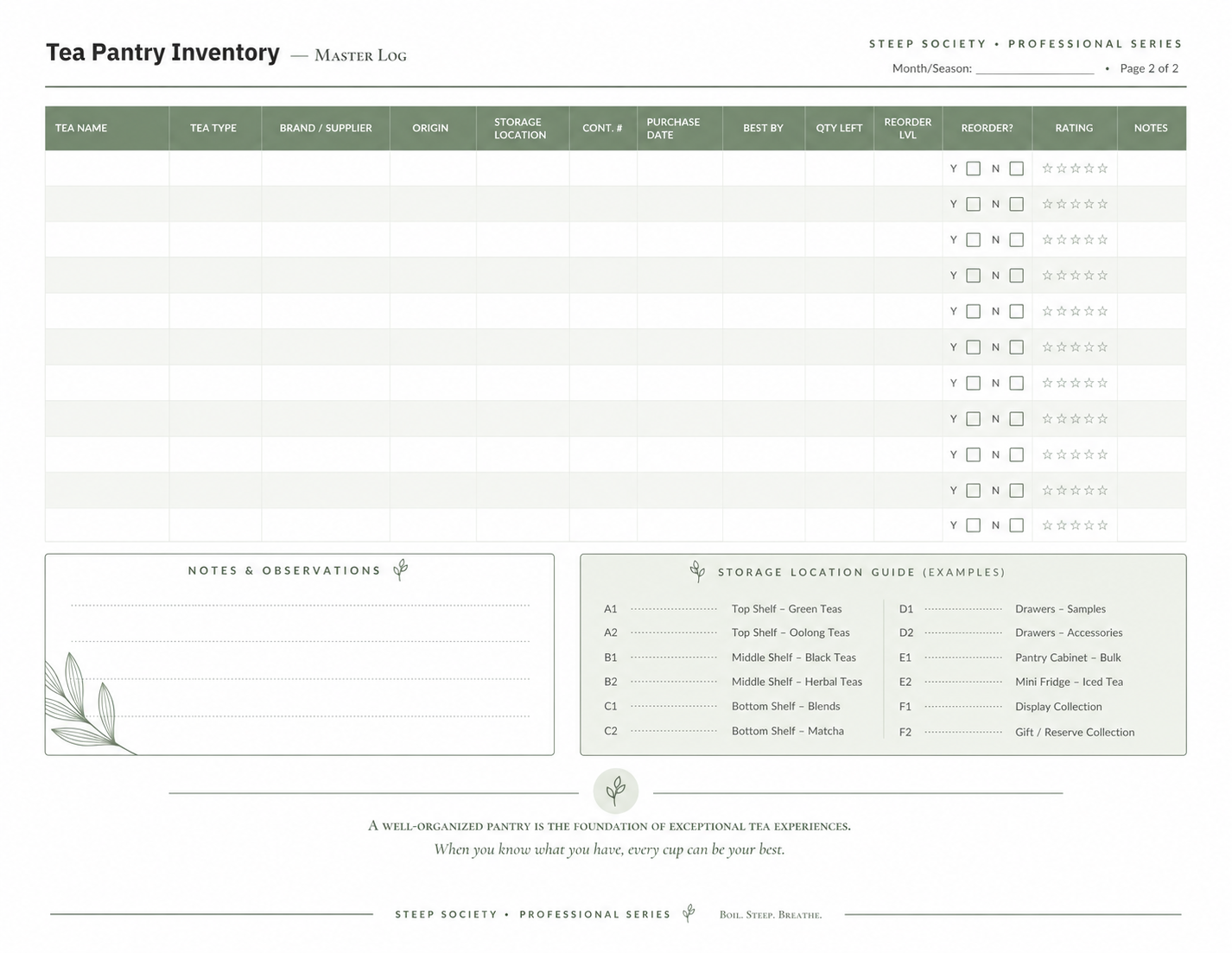The height and width of the screenshot is (953, 1232).
Task: Tick the N reorder box in the second row
Action: point(1017,204)
